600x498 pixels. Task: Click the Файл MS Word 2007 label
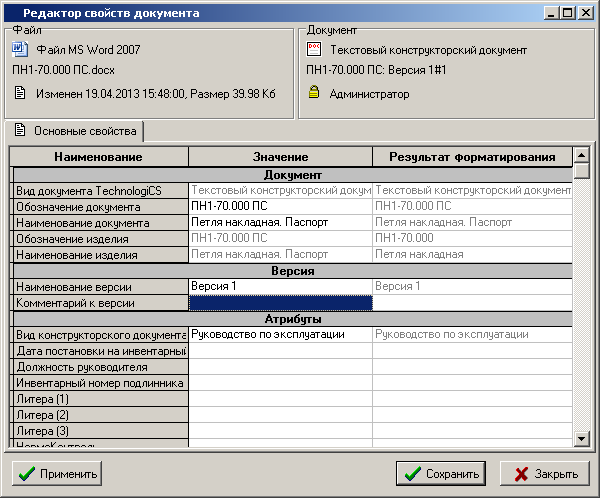(x=88, y=50)
